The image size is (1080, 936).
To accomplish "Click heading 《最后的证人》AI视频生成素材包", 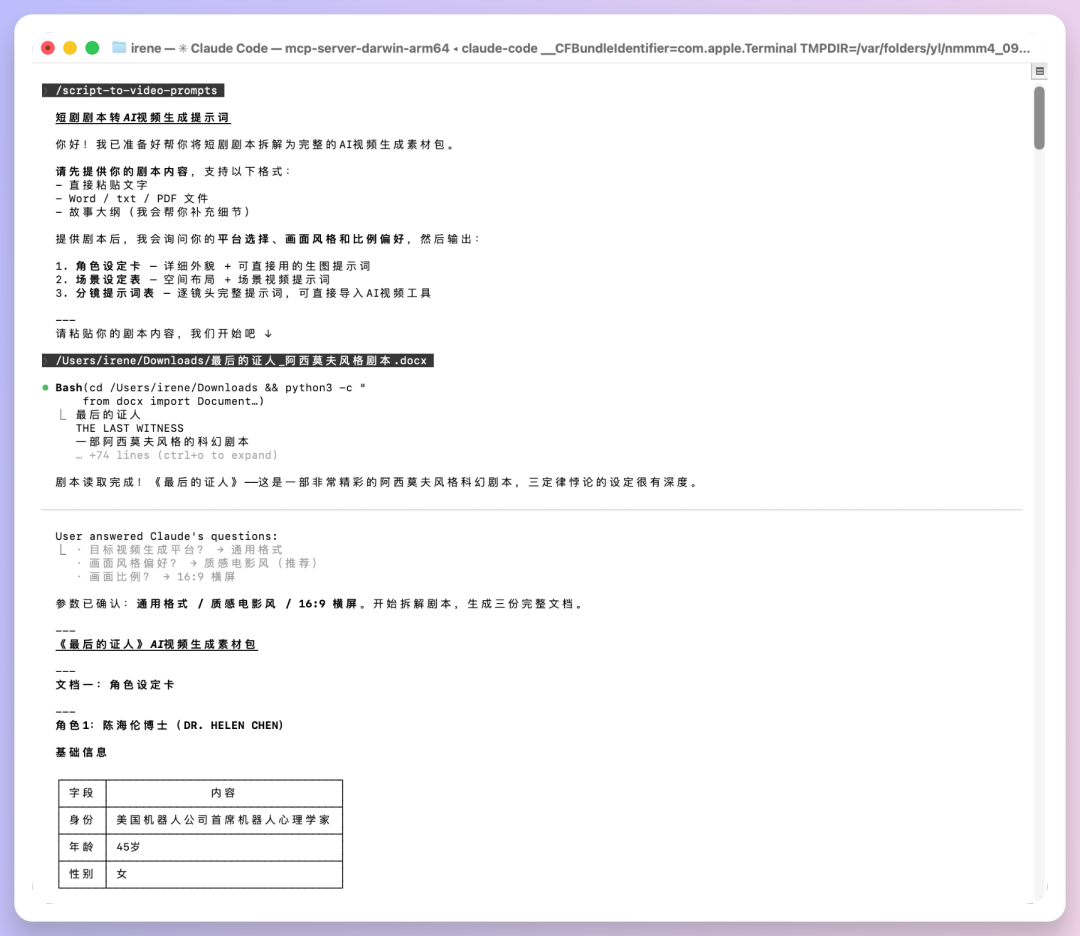I will (156, 645).
